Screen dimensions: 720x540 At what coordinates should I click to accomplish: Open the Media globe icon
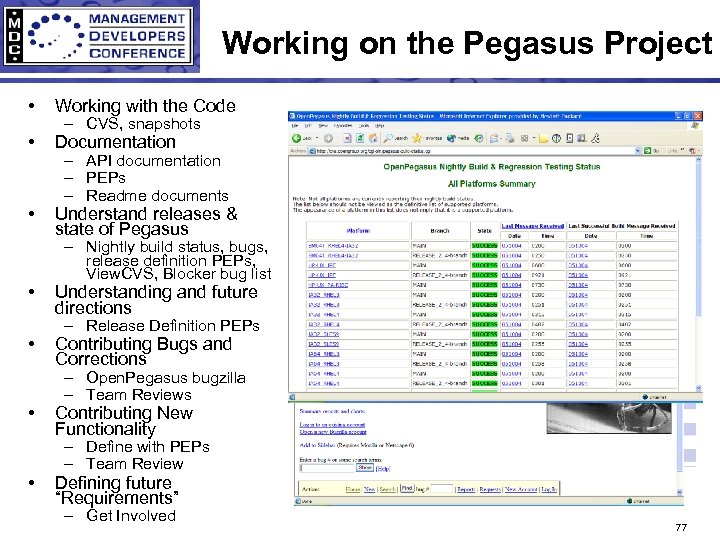point(451,138)
